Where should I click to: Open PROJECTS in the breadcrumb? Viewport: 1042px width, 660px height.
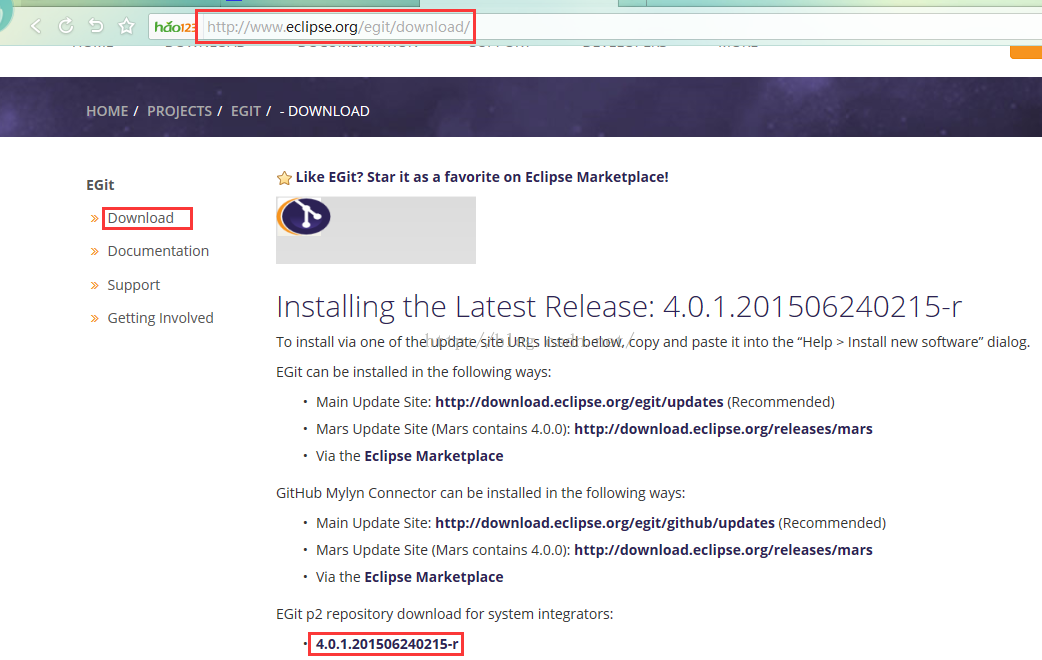[x=179, y=111]
